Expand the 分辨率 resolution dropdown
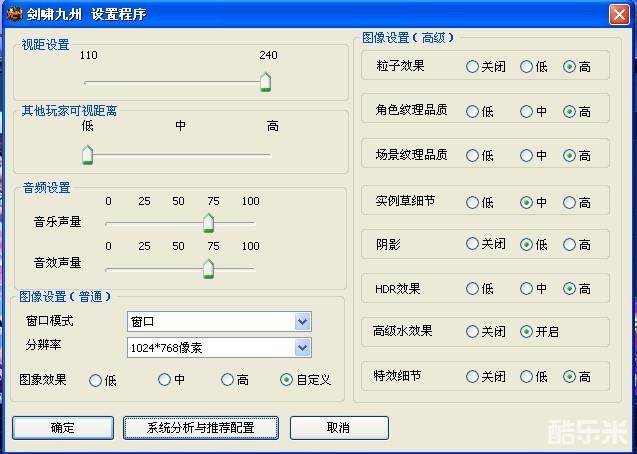Viewport: 637px width, 454px height. click(x=302, y=348)
